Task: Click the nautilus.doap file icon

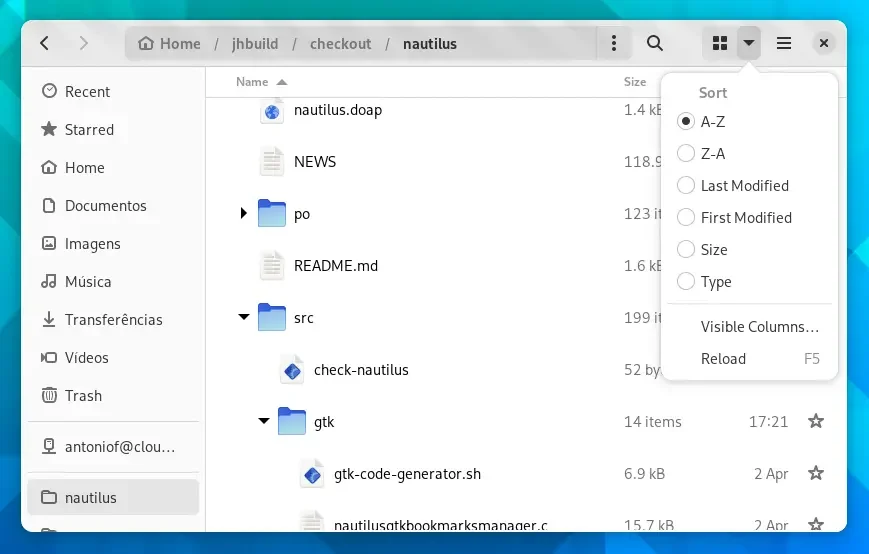Action: click(x=272, y=111)
